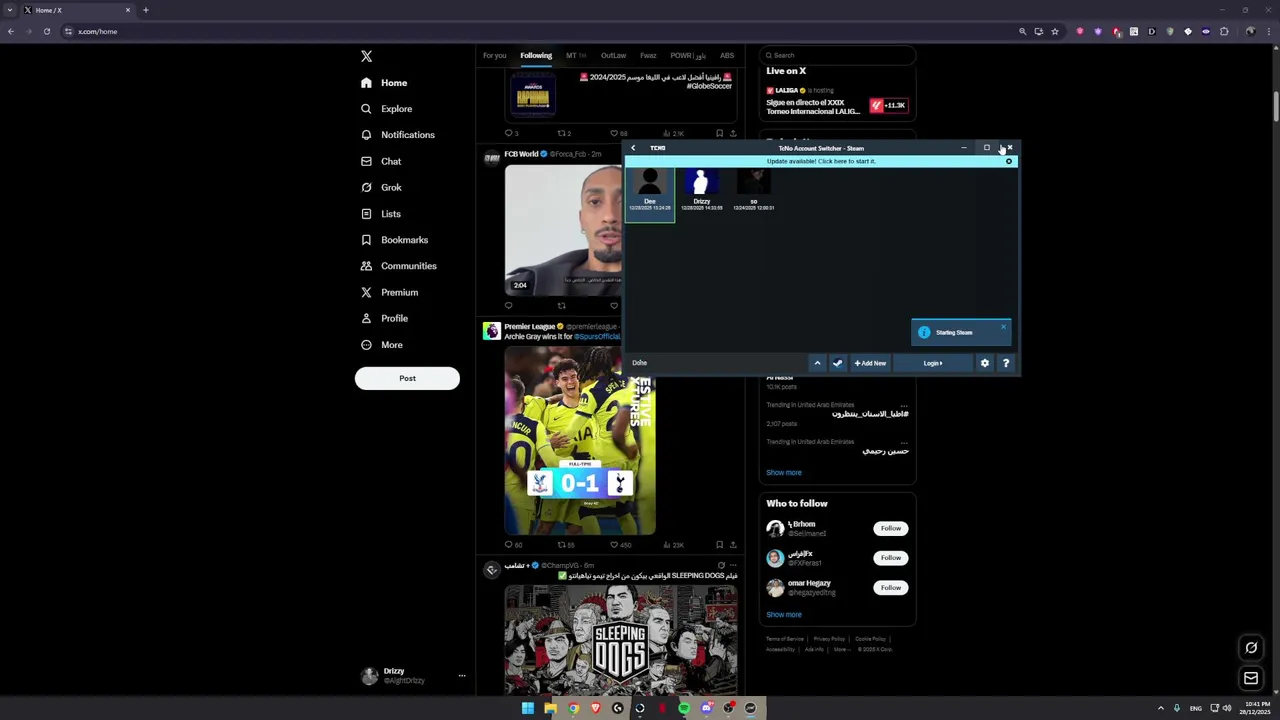Play the FCB World video
Screen dimensions: 1280x720
562,229
